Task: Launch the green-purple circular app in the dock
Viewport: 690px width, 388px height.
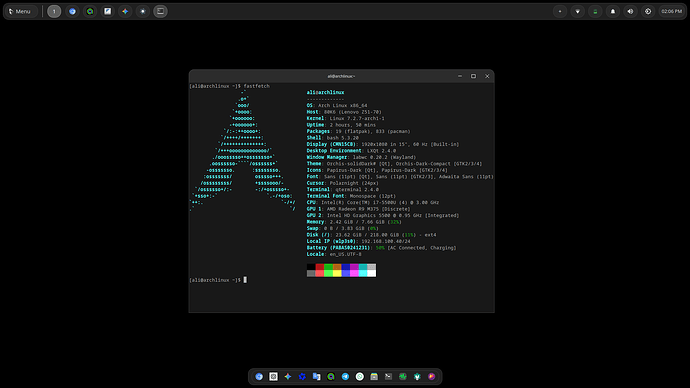Action: pos(331,377)
